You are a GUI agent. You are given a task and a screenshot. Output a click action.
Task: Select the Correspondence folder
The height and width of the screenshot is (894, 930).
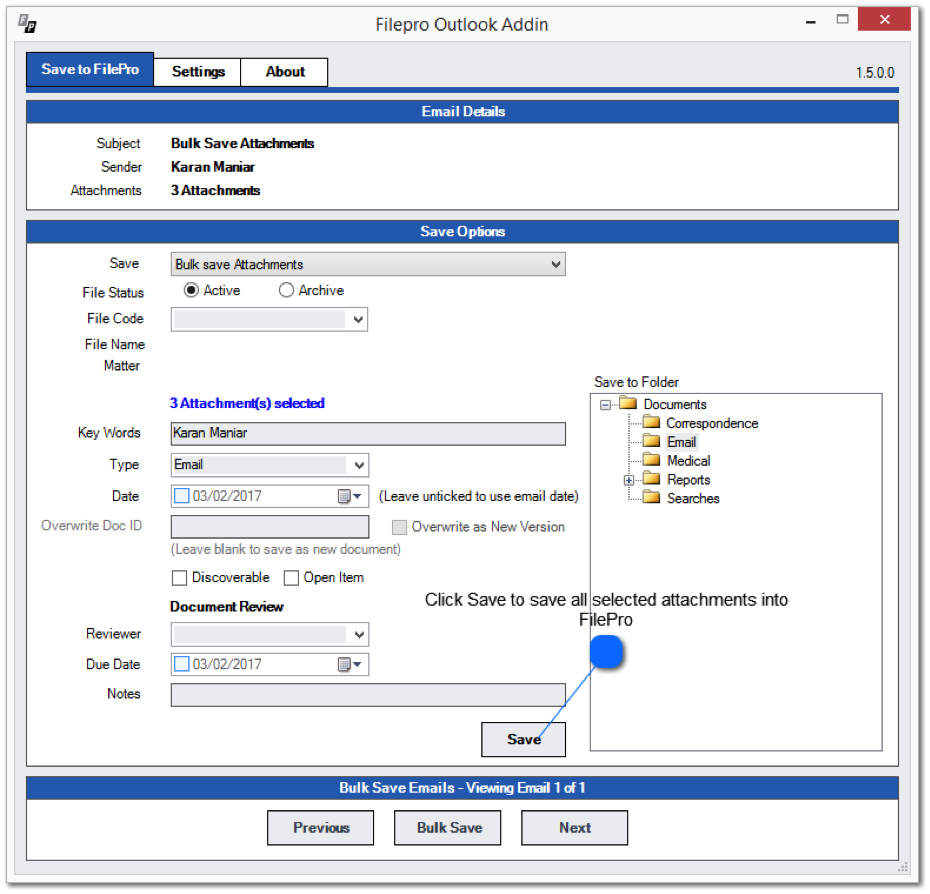[x=711, y=423]
